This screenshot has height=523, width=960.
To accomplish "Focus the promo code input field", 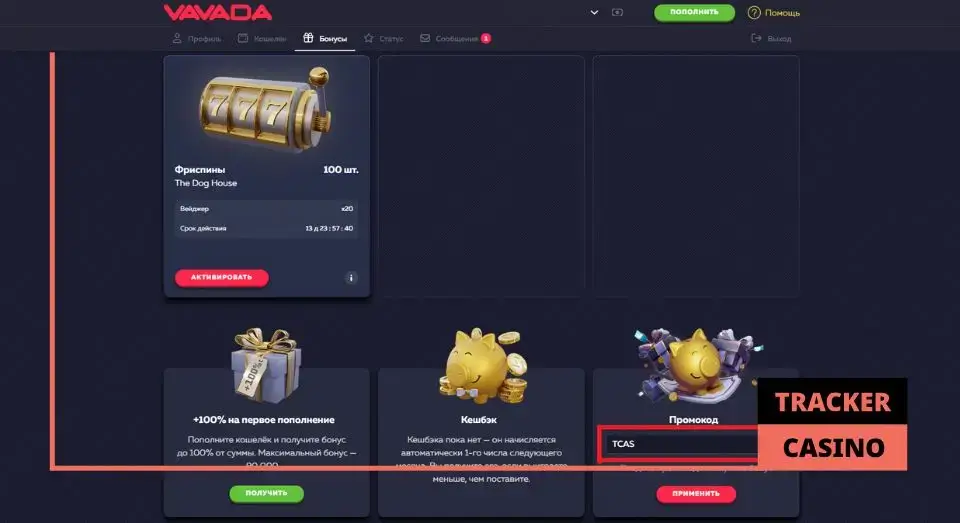I will (678, 444).
